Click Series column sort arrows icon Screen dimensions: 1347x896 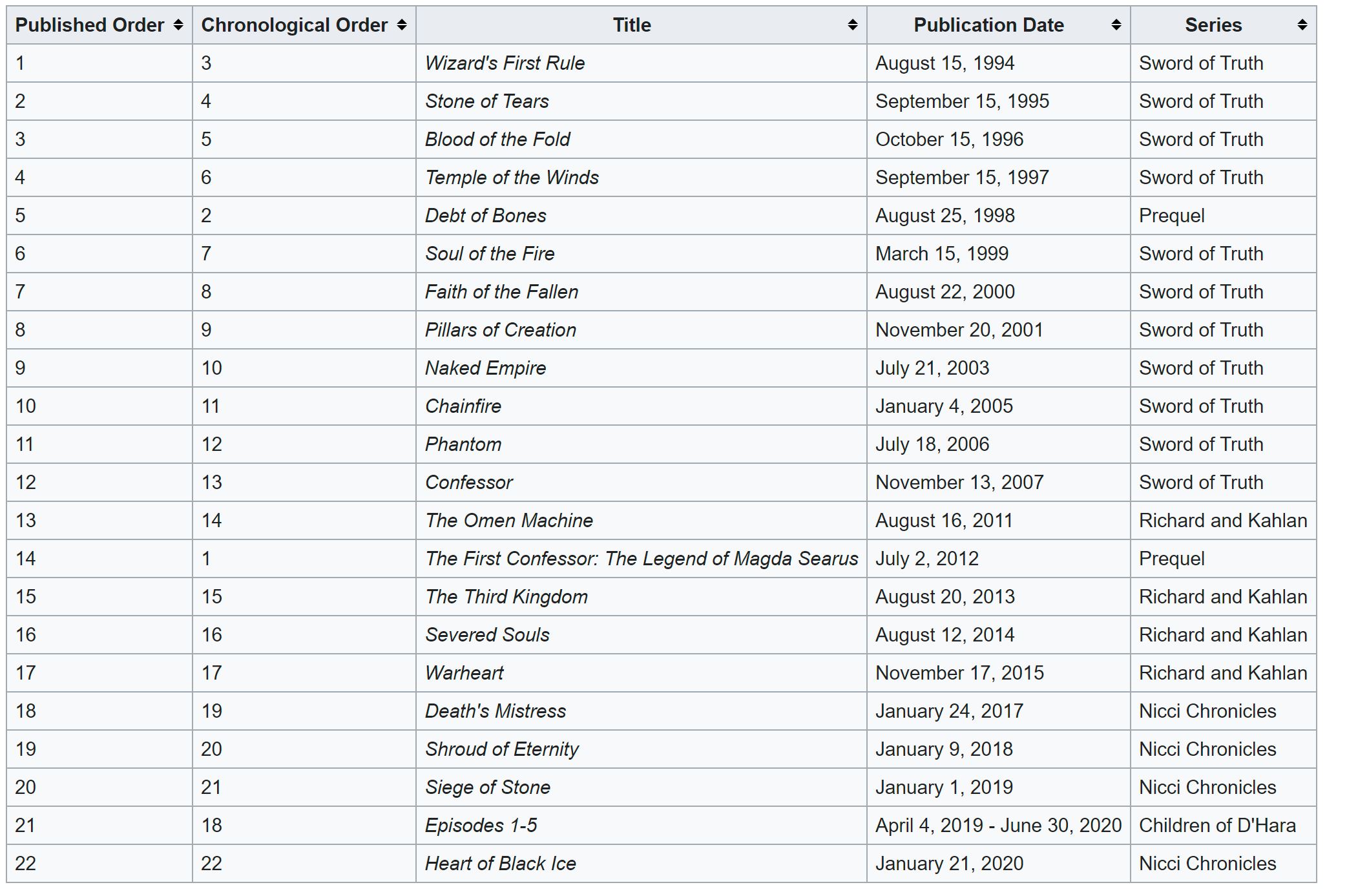[x=1302, y=25]
